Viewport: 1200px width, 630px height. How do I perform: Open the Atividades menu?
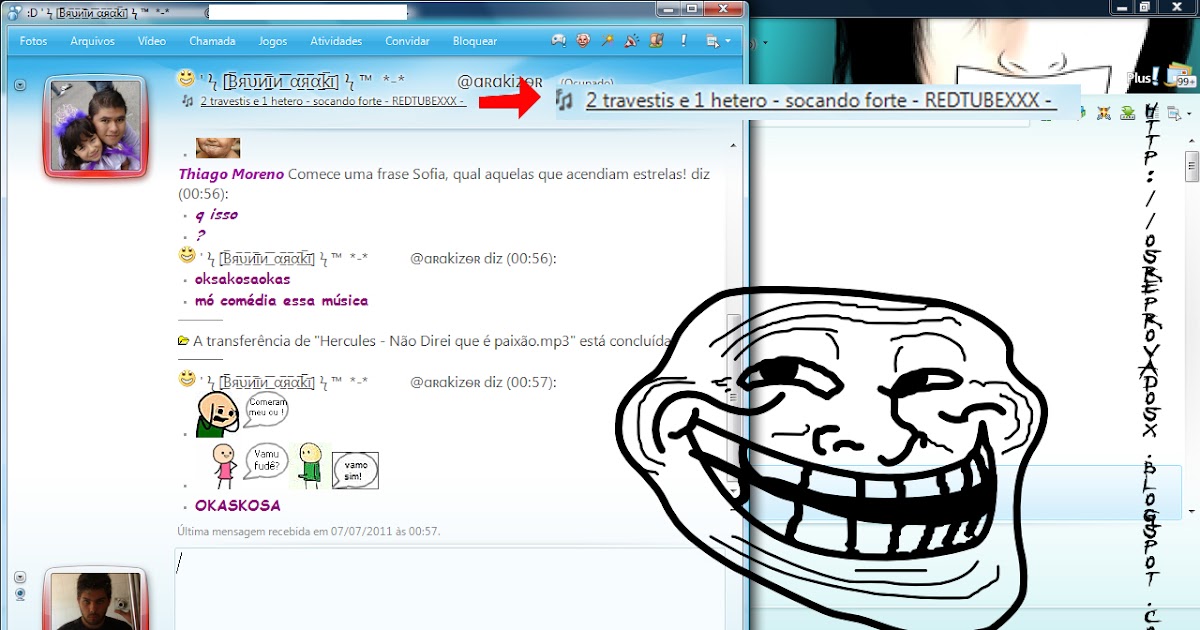(336, 41)
